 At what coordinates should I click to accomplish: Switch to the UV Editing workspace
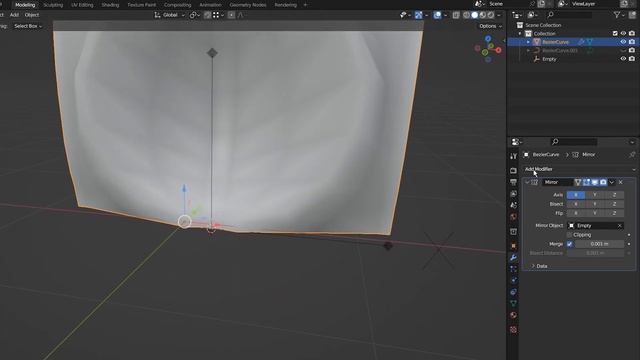click(x=82, y=5)
